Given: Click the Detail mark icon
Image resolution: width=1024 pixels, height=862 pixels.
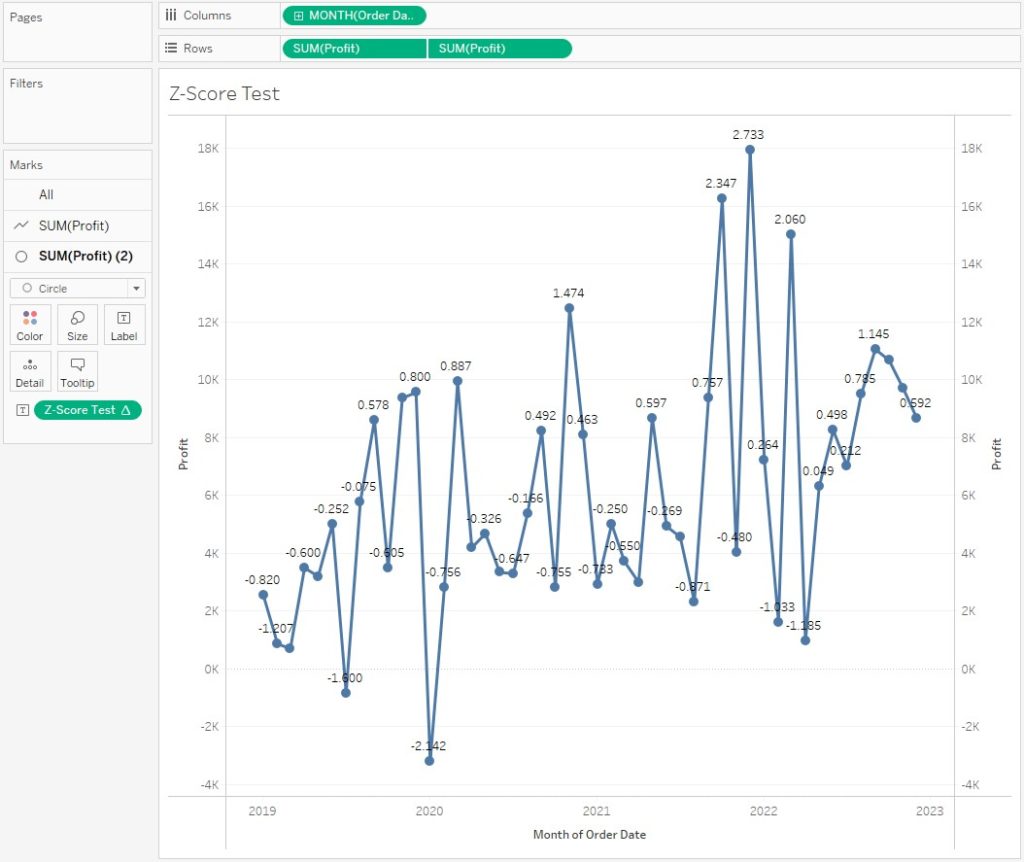Looking at the screenshot, I should pos(29,371).
